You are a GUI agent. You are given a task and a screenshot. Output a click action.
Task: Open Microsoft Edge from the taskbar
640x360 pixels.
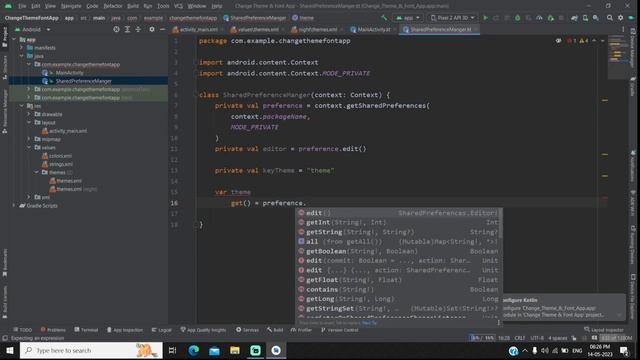(193, 351)
